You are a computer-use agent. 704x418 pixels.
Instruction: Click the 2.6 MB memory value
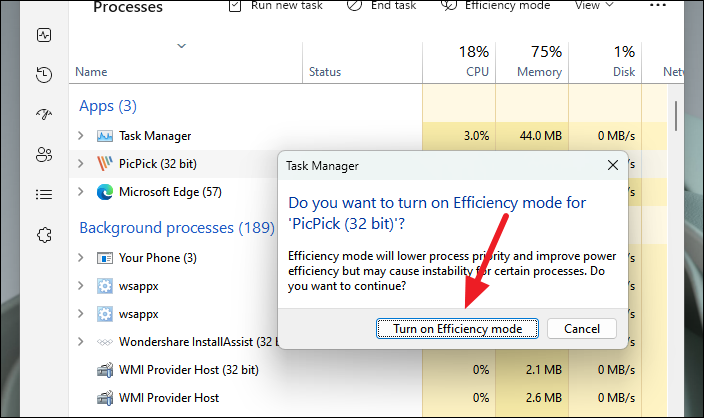click(544, 398)
